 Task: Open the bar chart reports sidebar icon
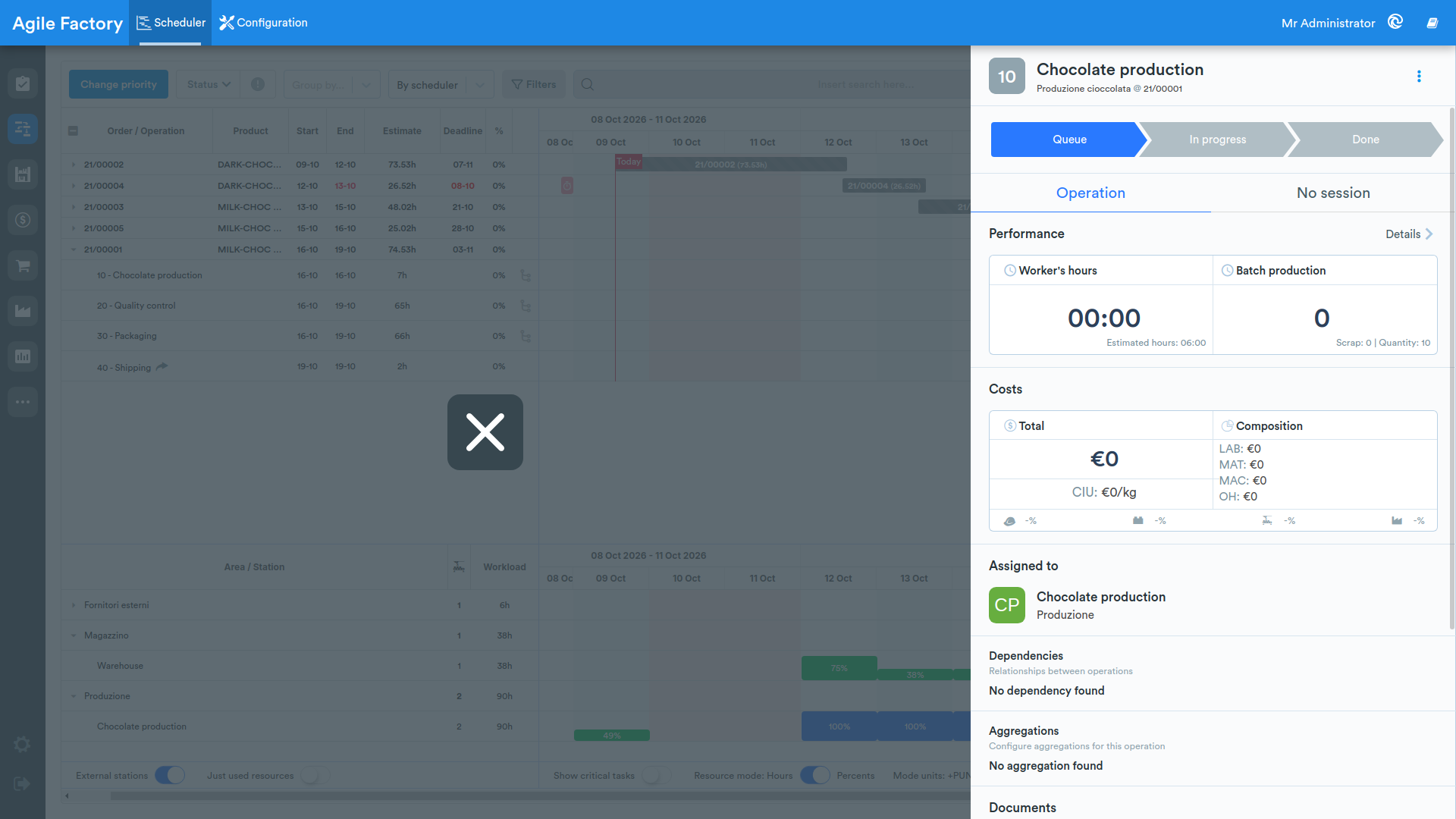coord(23,356)
